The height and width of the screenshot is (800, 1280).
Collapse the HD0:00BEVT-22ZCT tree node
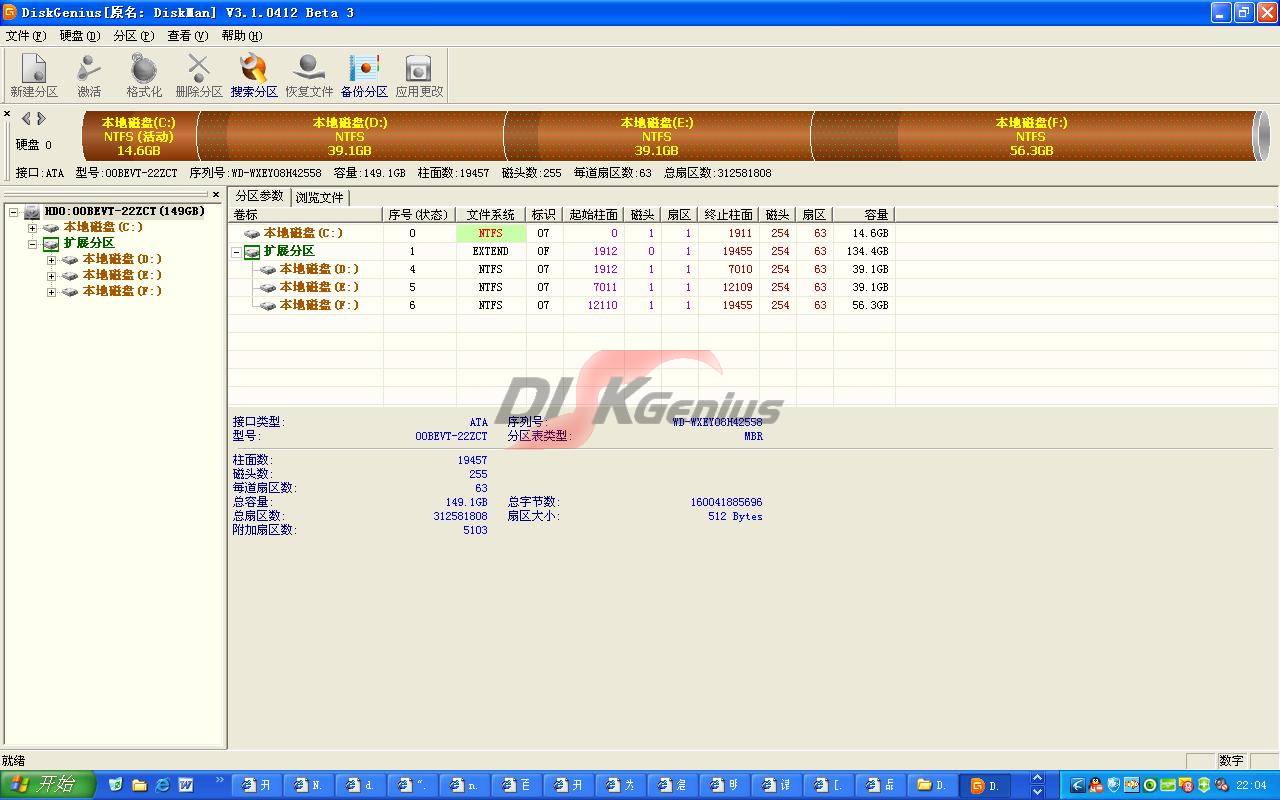click(x=14, y=212)
